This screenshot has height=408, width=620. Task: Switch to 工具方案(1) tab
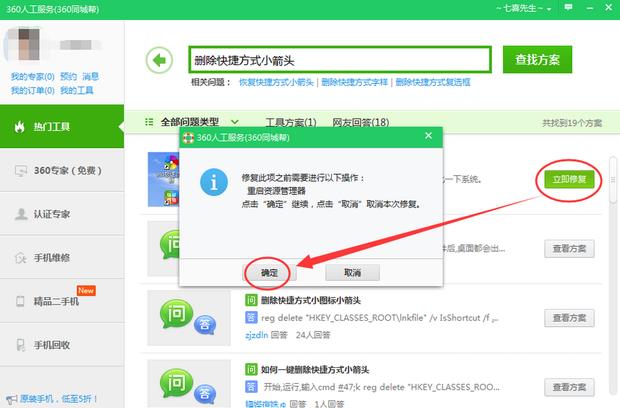(x=291, y=123)
